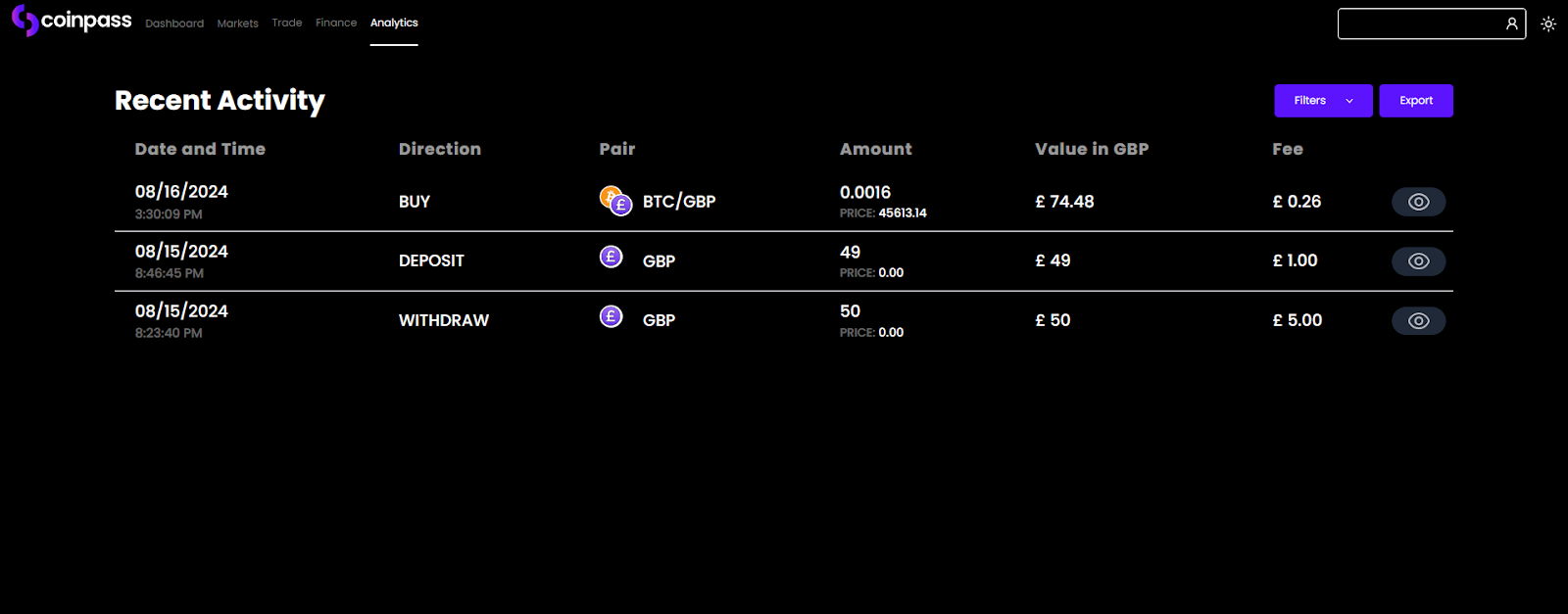Click the GBP icon in the withdraw row
1568x614 pixels.
(x=611, y=317)
